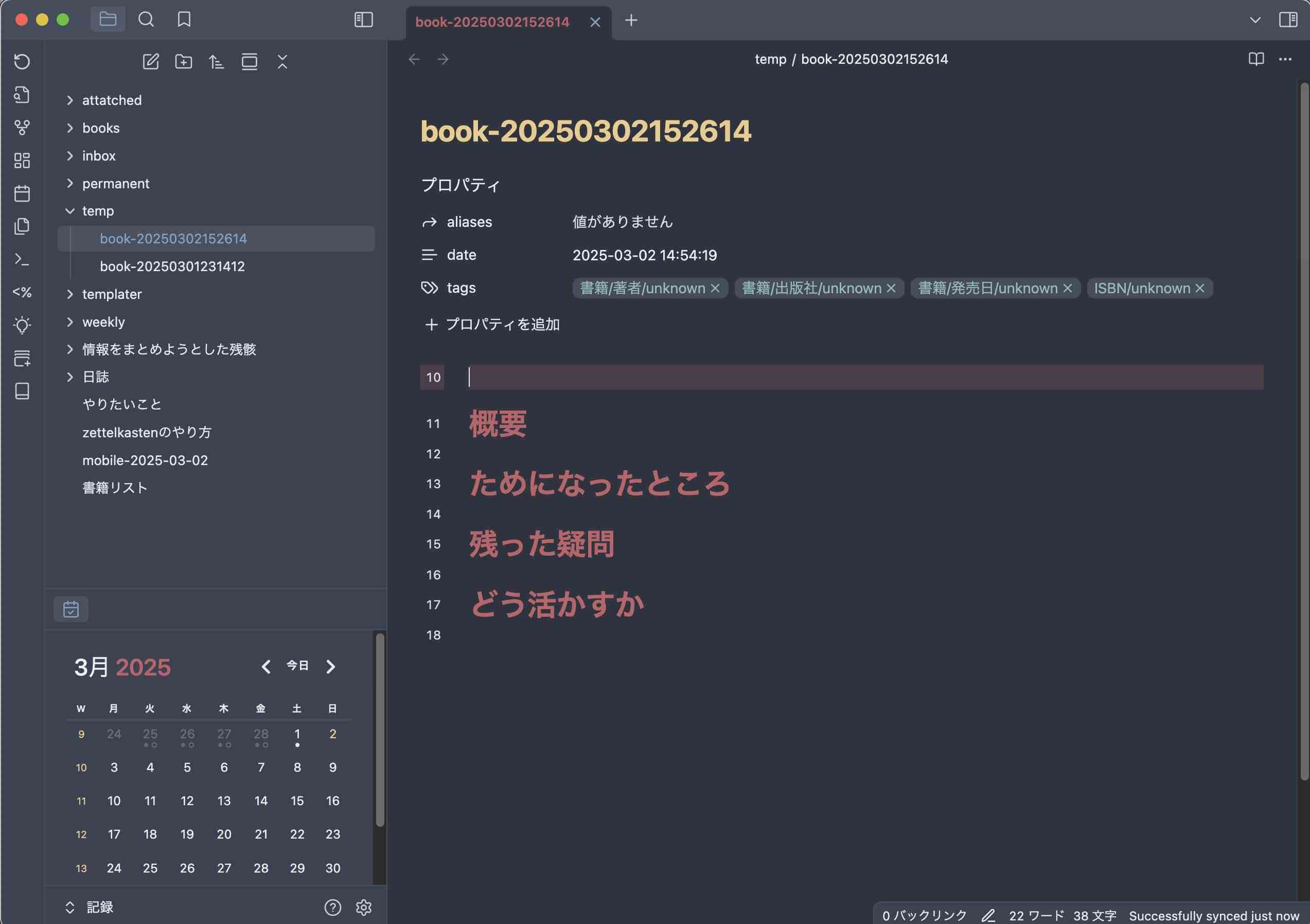Remove the ISBN/unknown tag
1310x924 pixels.
click(1200, 289)
